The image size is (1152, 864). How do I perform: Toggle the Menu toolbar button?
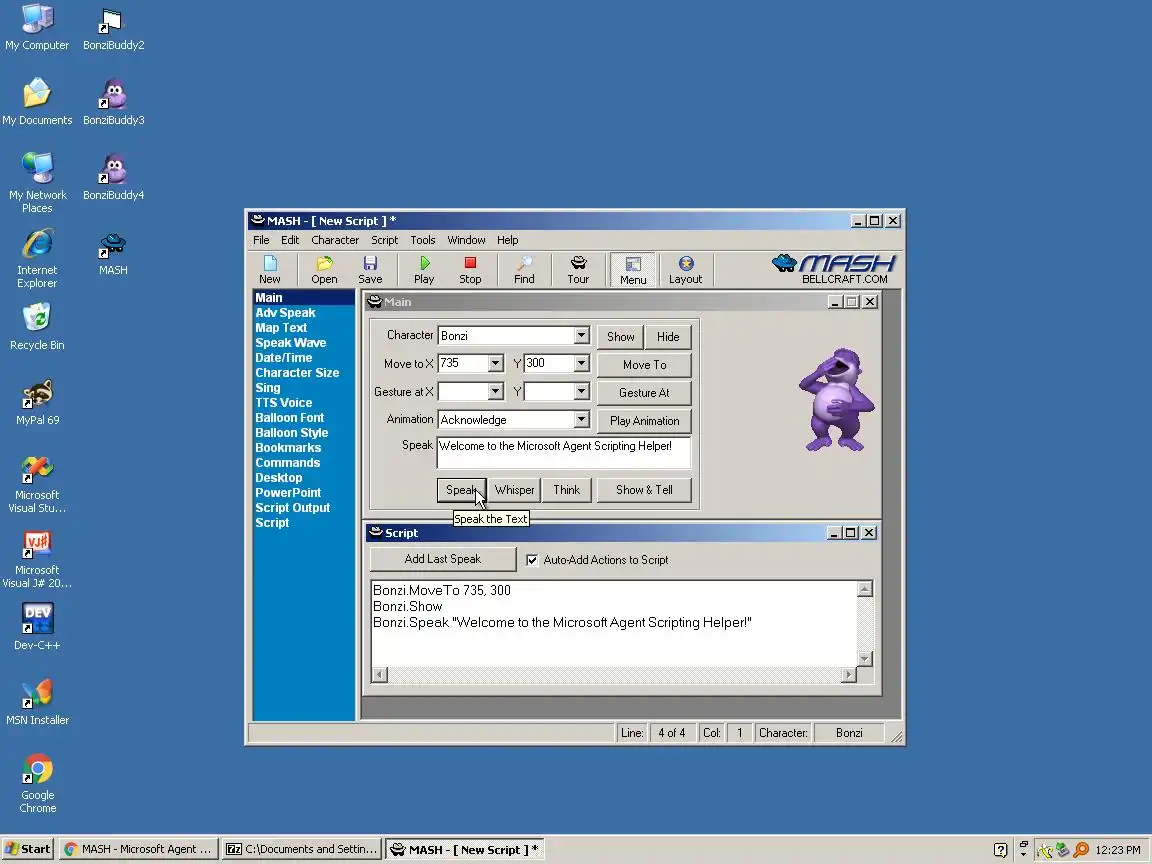[633, 270]
